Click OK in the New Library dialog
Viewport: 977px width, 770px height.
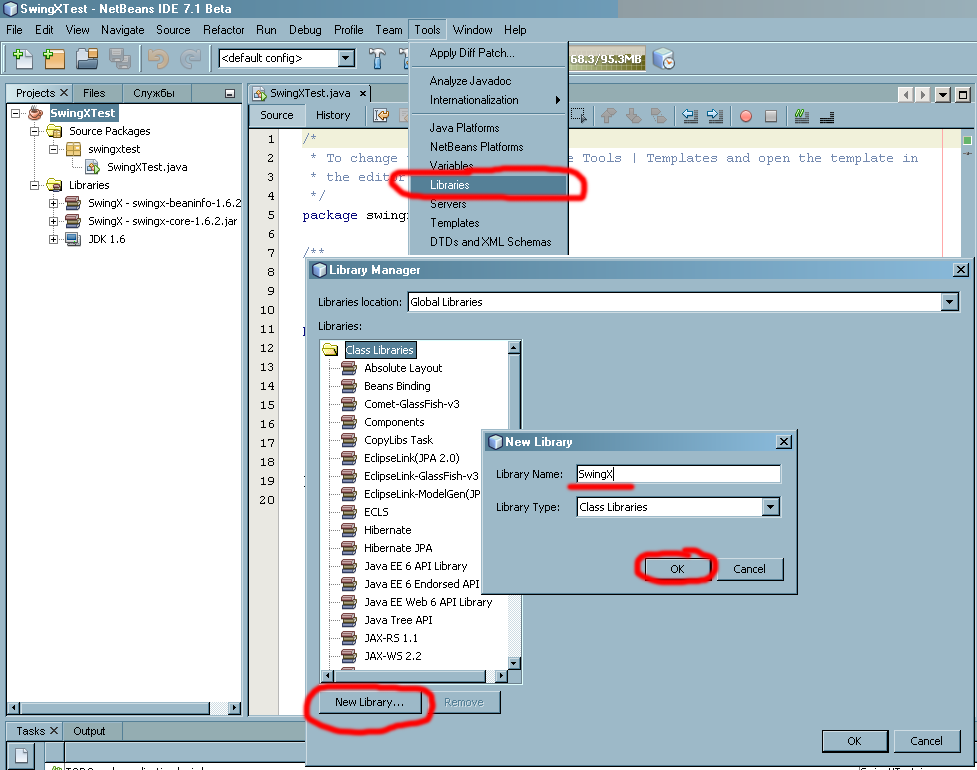click(677, 569)
